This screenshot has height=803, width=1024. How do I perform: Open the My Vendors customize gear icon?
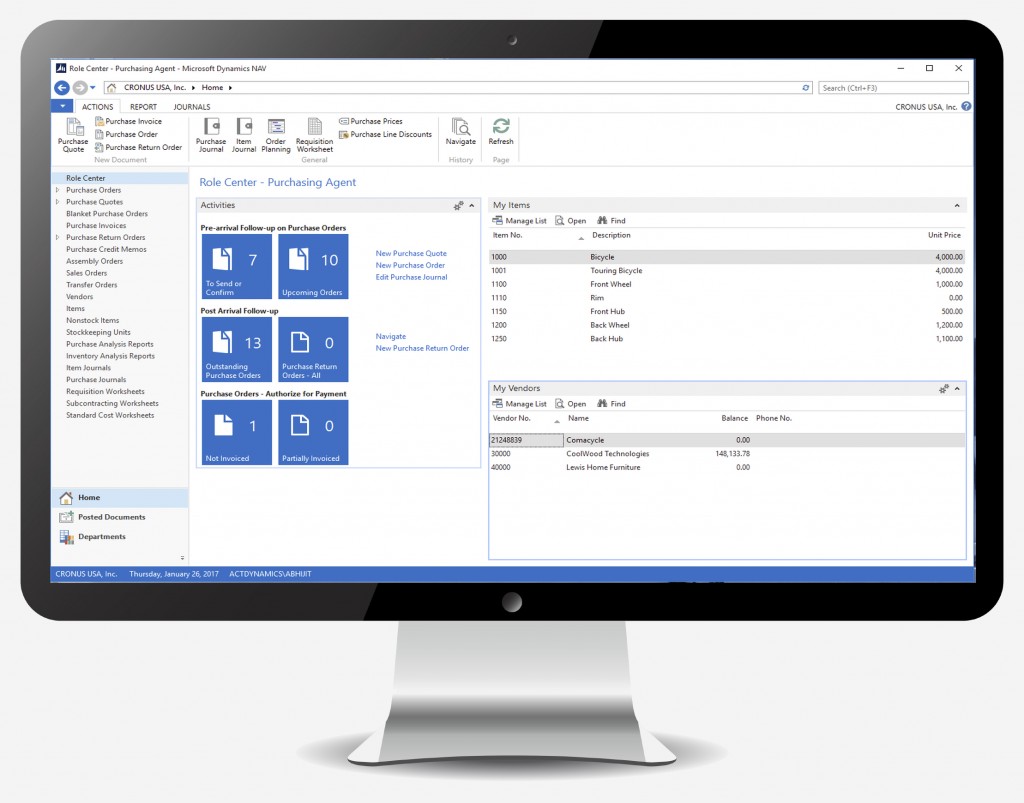coord(944,388)
